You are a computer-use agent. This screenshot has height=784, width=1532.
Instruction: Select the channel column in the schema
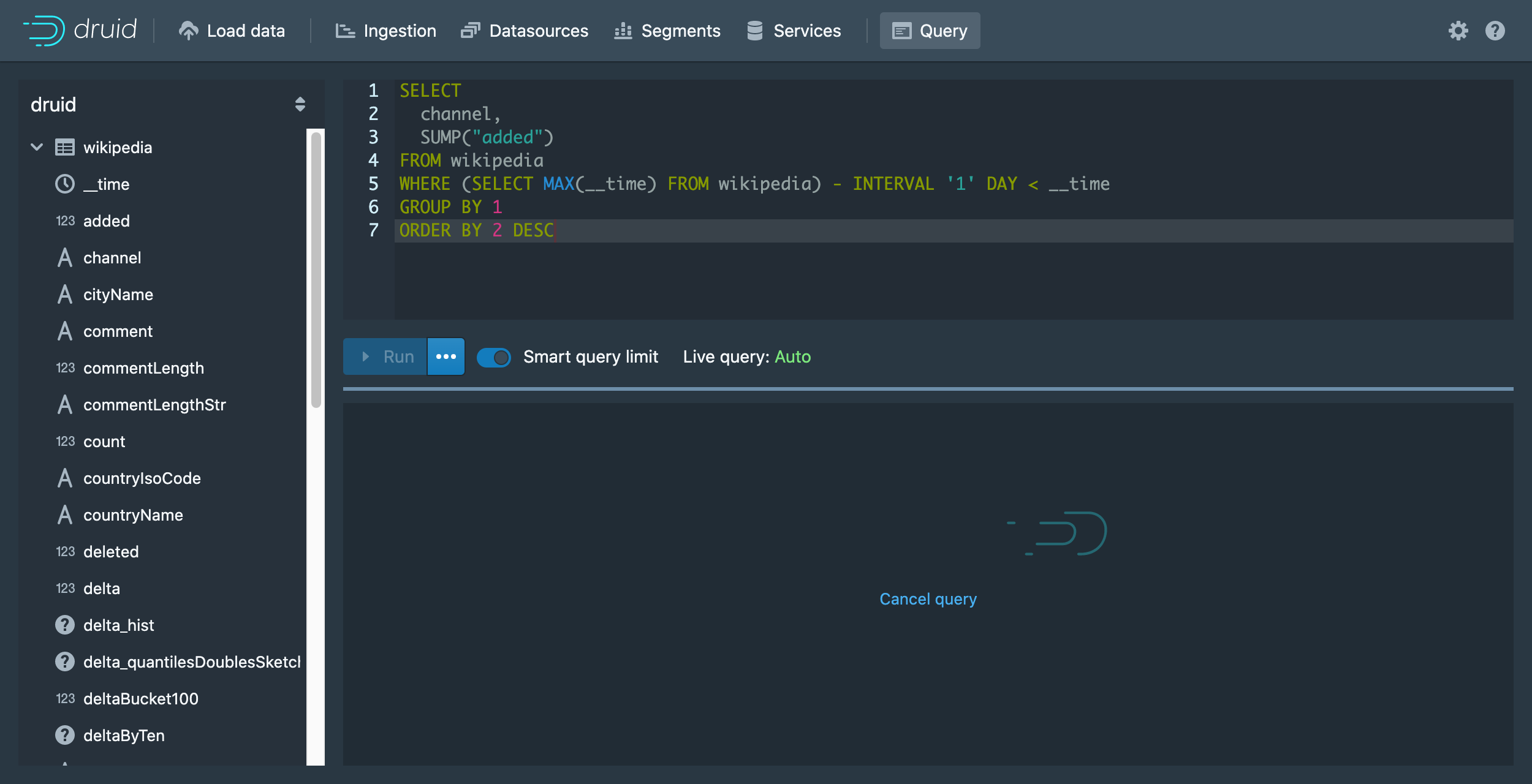click(112, 257)
